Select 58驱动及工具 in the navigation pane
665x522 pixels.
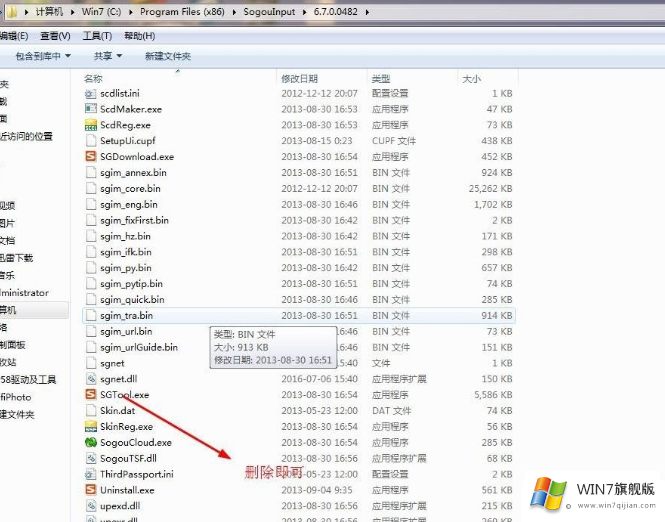pos(28,380)
